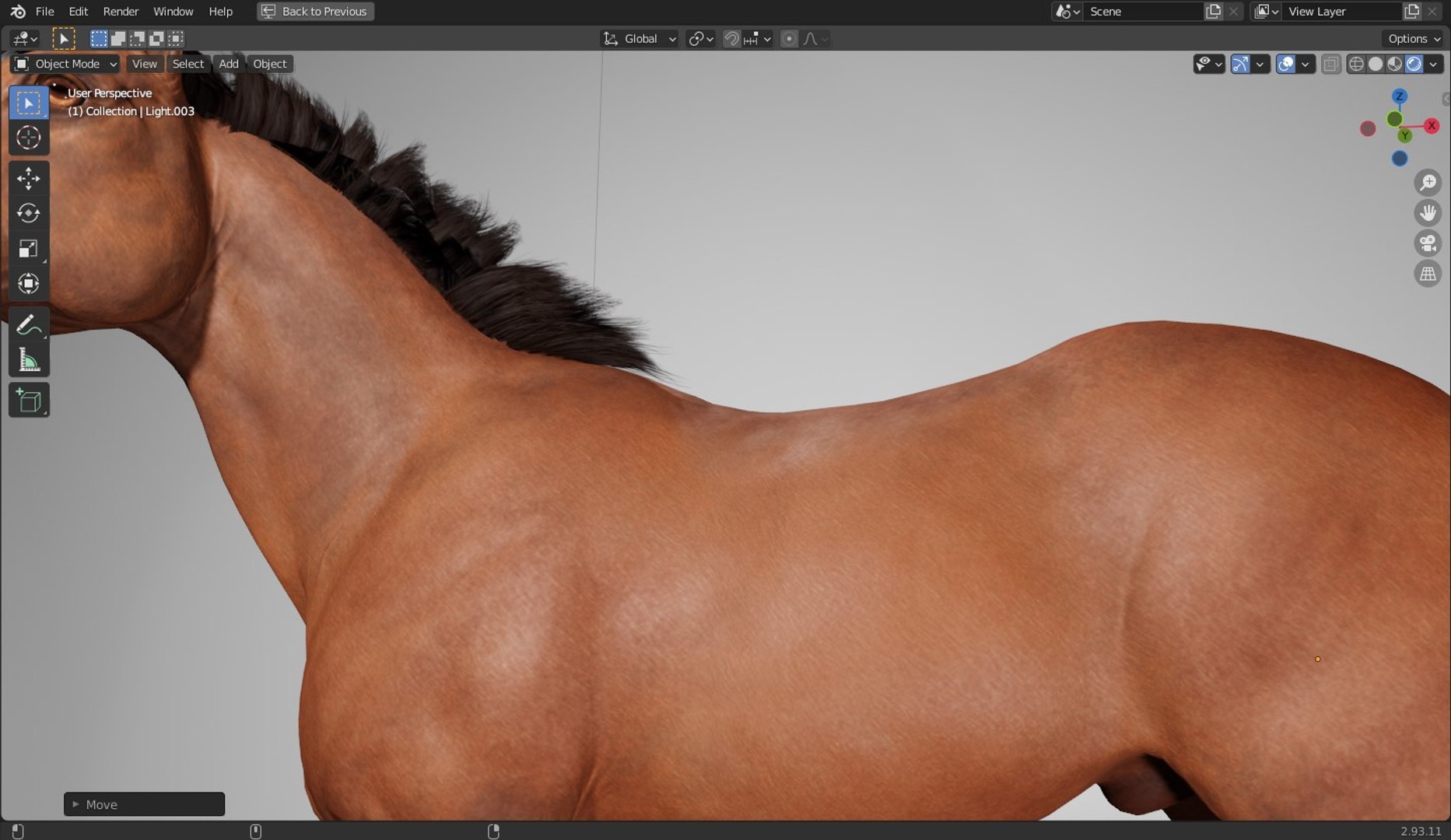Open the shading options arrow
1451x840 pixels.
[1433, 64]
